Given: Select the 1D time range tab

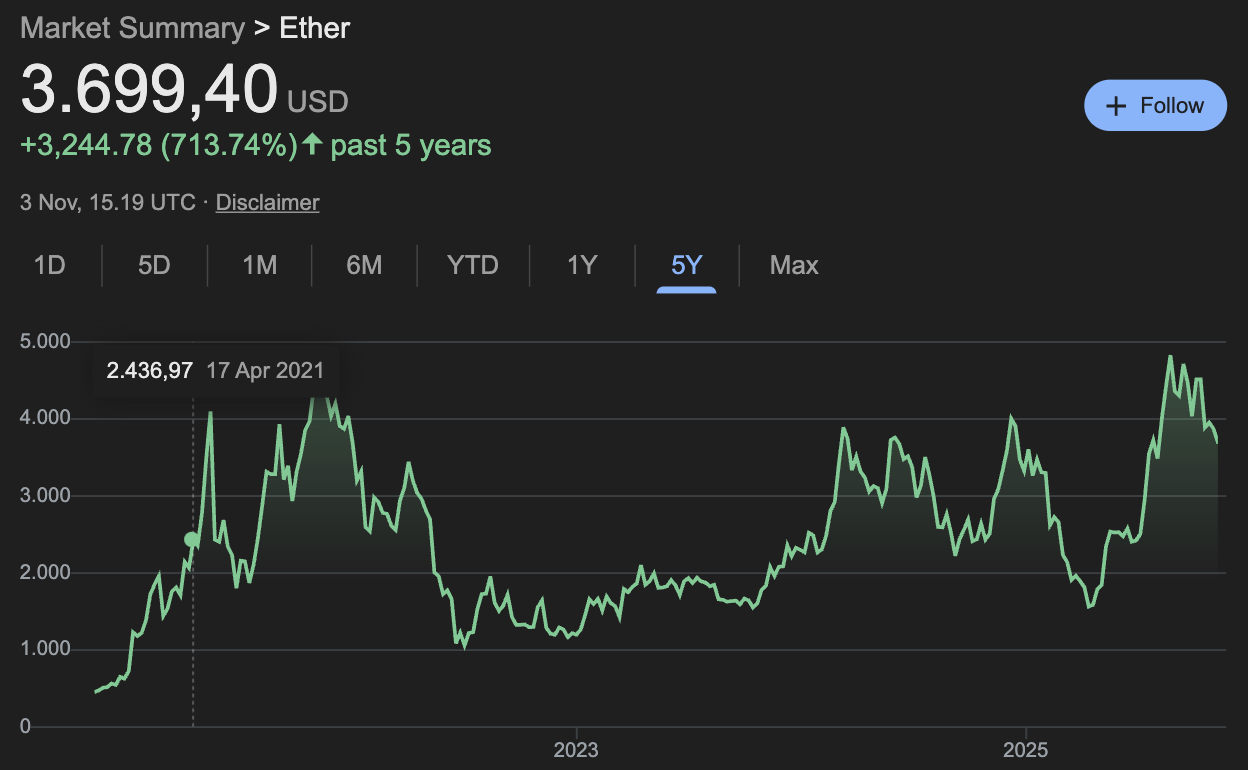Looking at the screenshot, I should (49, 265).
